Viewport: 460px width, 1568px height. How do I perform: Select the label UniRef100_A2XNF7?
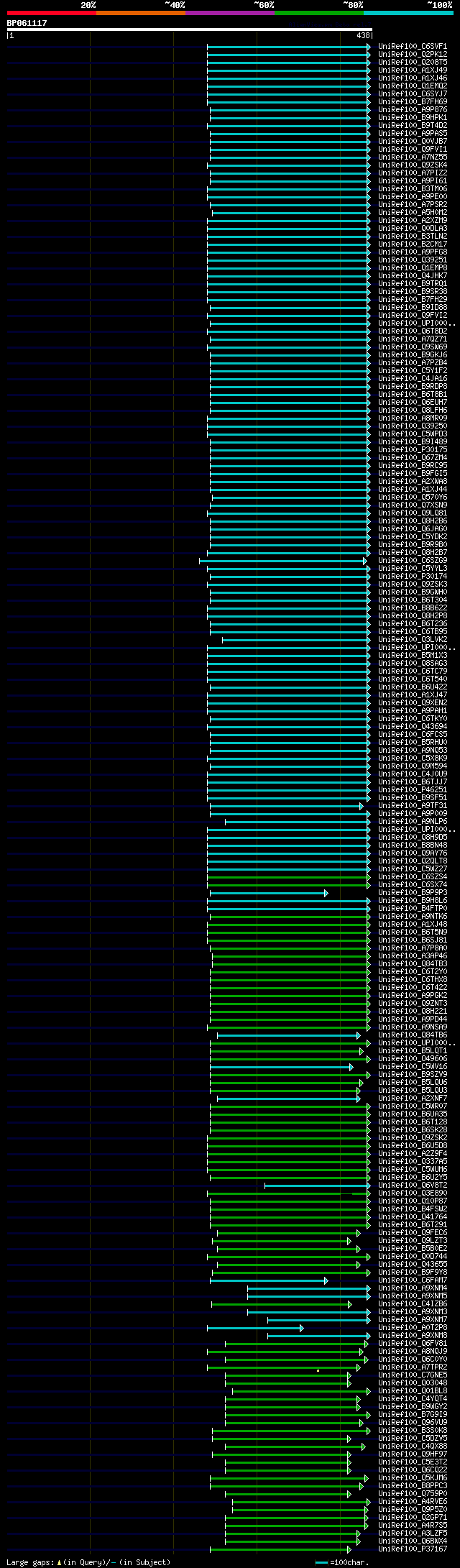(x=413, y=1099)
